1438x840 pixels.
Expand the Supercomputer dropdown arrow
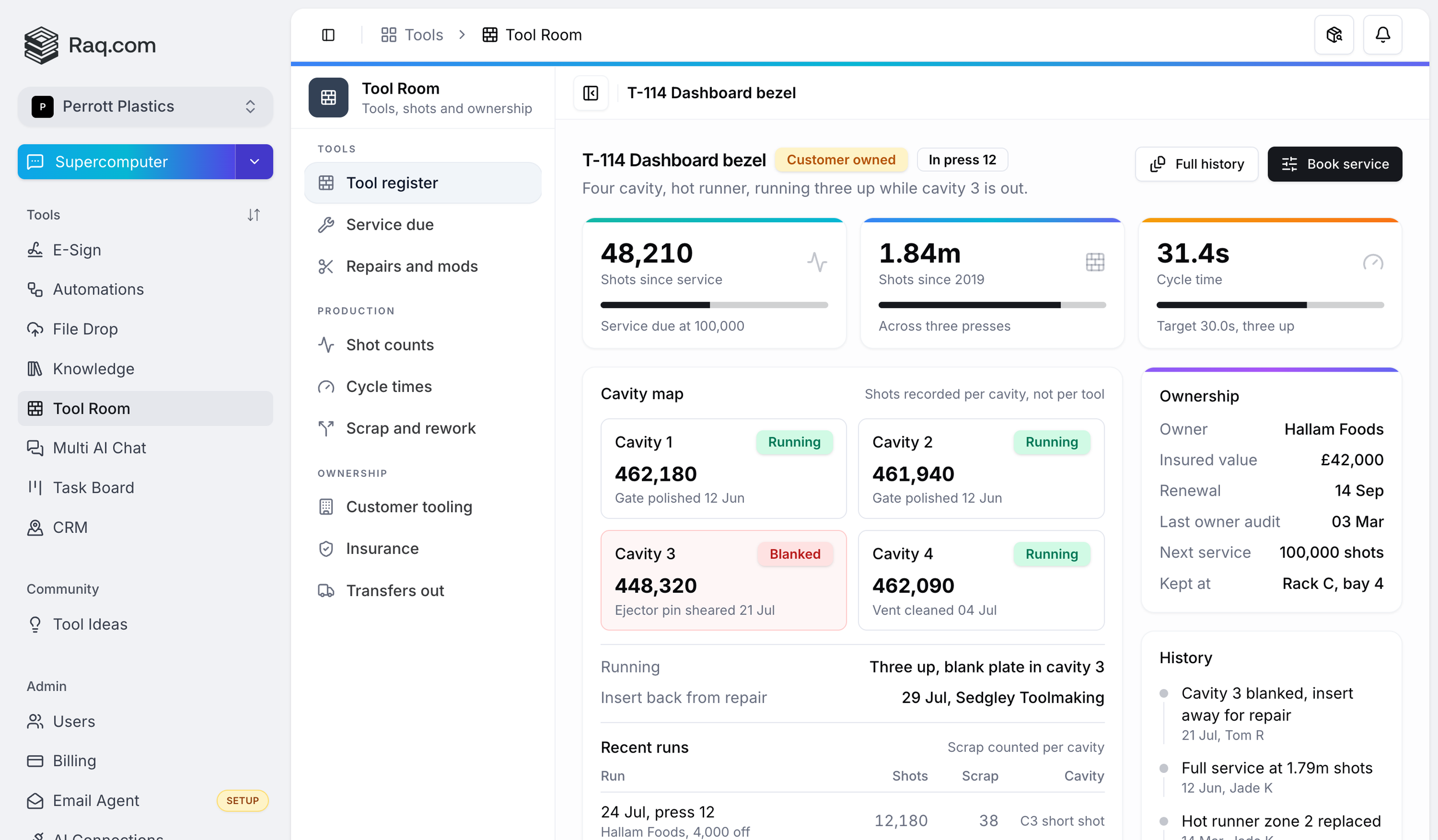click(x=255, y=162)
